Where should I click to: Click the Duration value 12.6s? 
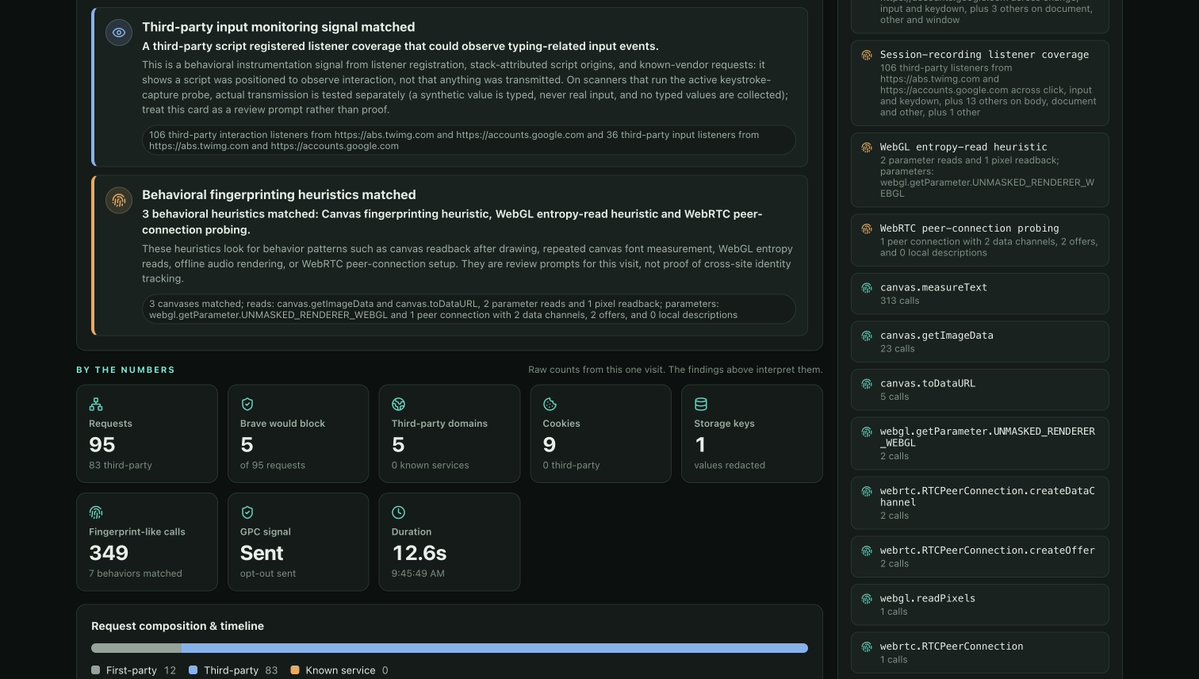click(x=419, y=553)
